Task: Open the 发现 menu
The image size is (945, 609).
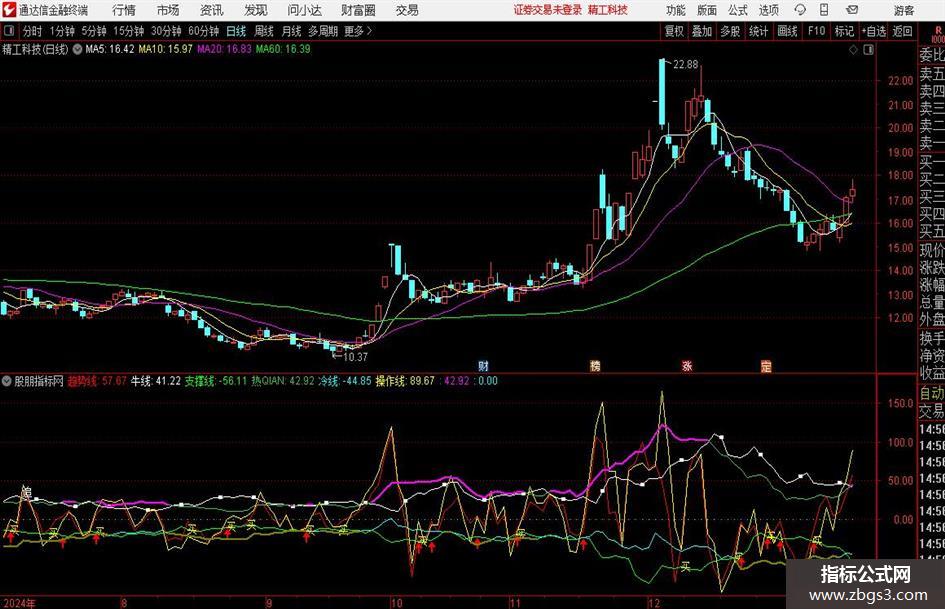Action: point(256,10)
